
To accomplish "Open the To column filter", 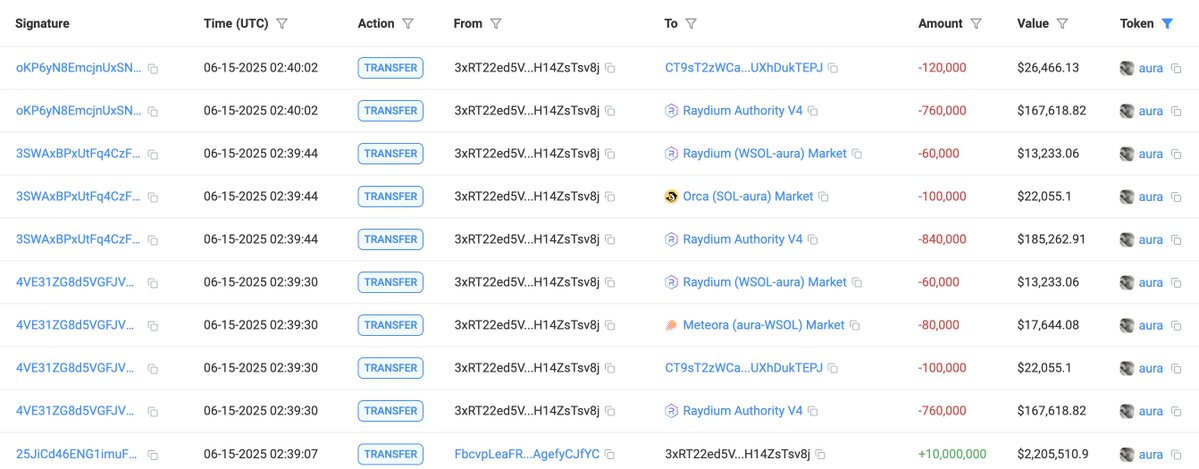I will point(690,24).
